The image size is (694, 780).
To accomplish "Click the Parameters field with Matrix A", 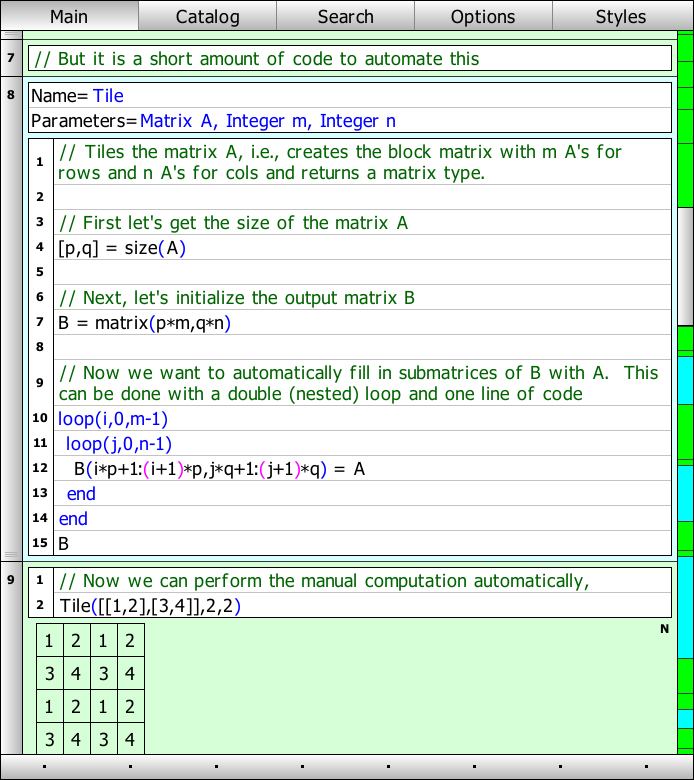I will tap(267, 121).
